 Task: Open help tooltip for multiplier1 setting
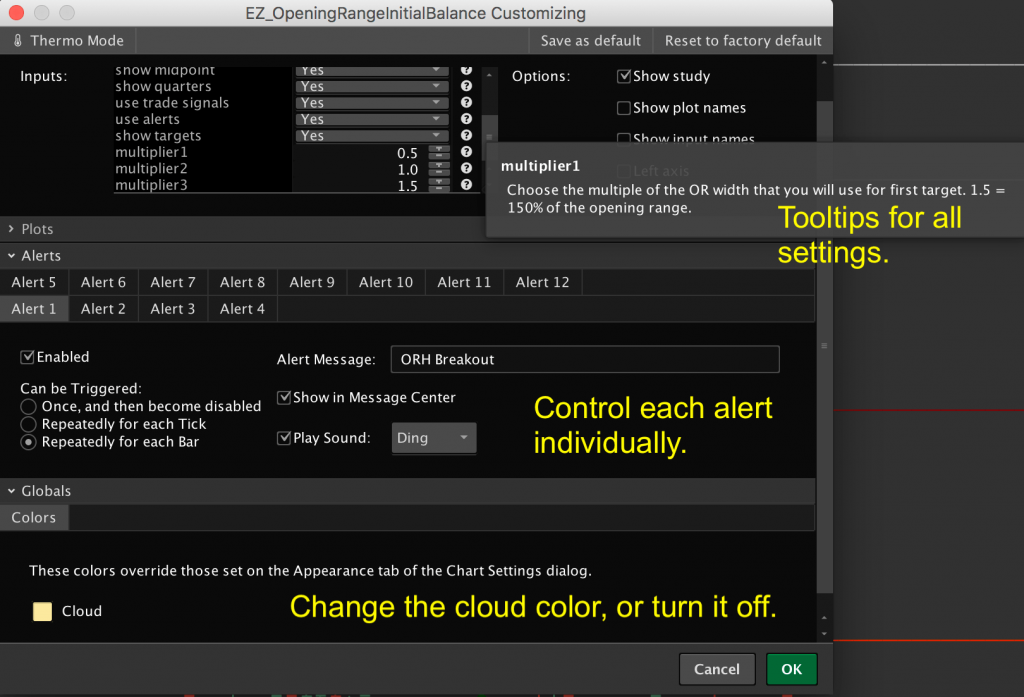click(466, 152)
